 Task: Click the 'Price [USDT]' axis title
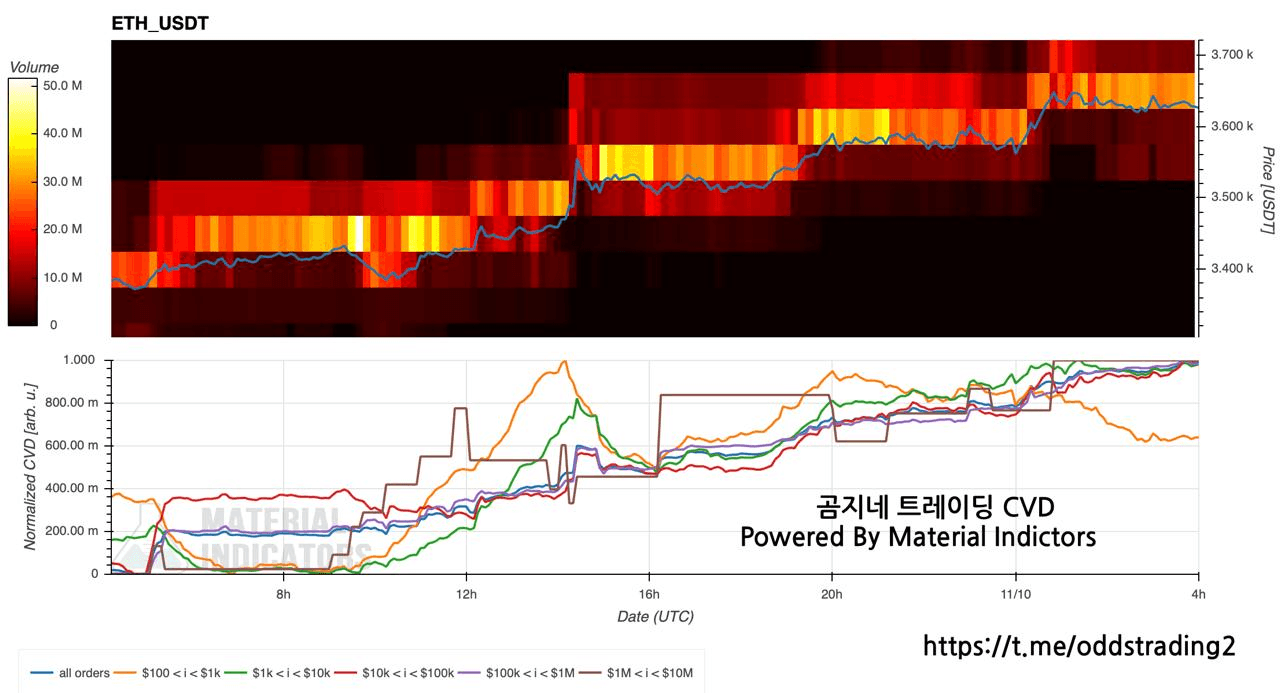(1267, 190)
